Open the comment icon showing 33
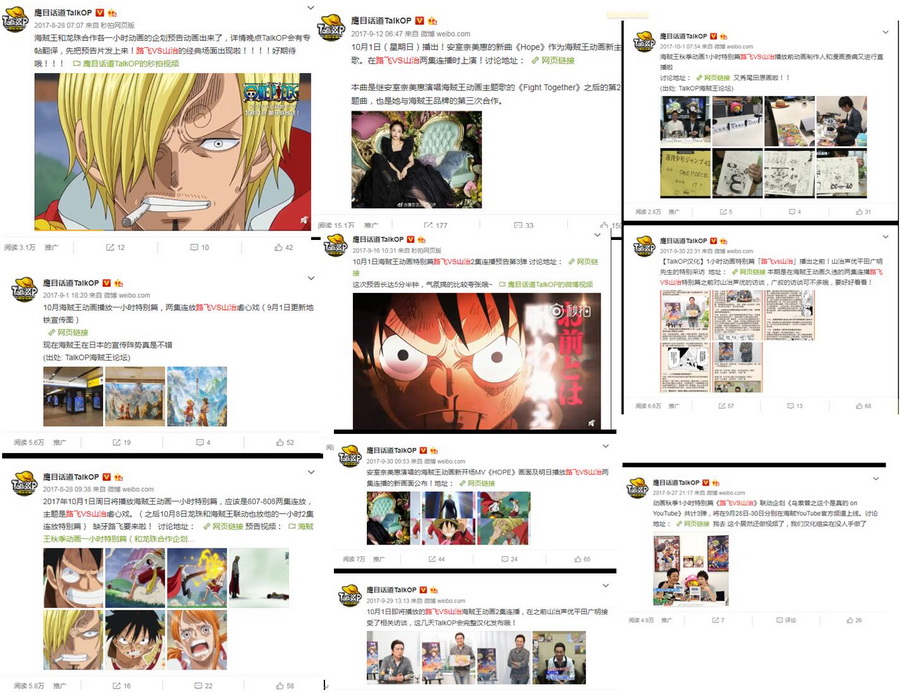The image size is (900, 692). click(523, 225)
